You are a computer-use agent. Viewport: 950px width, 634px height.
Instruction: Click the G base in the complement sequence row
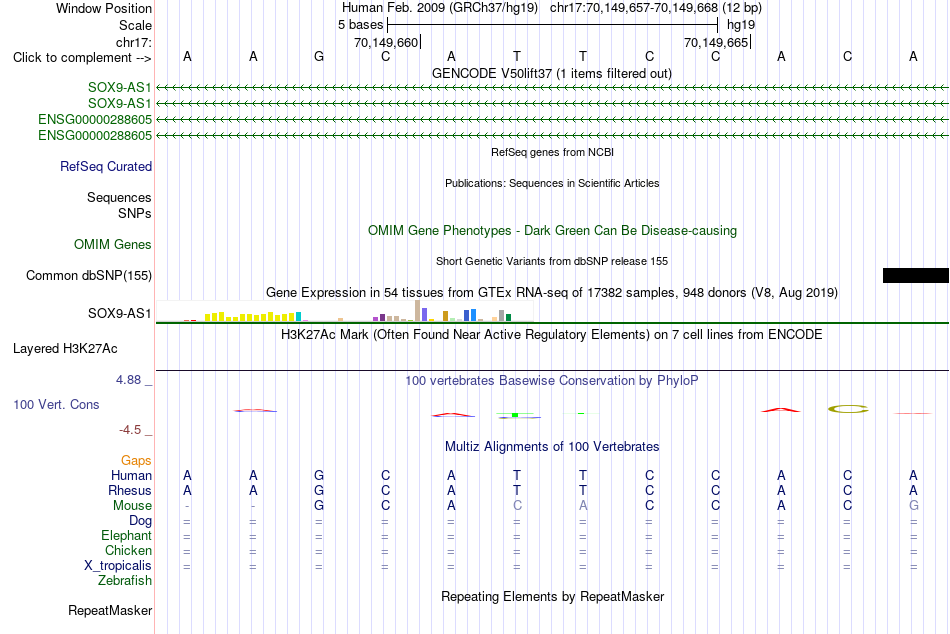[319, 56]
